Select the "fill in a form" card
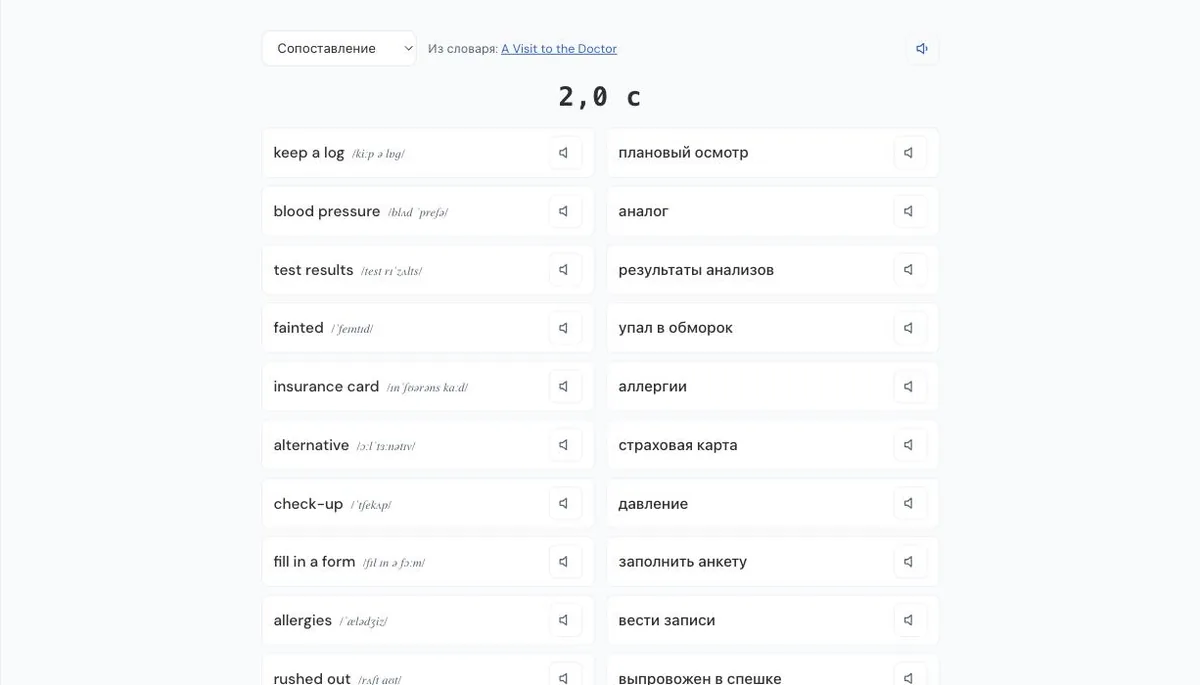The image size is (1200, 685). [428, 562]
